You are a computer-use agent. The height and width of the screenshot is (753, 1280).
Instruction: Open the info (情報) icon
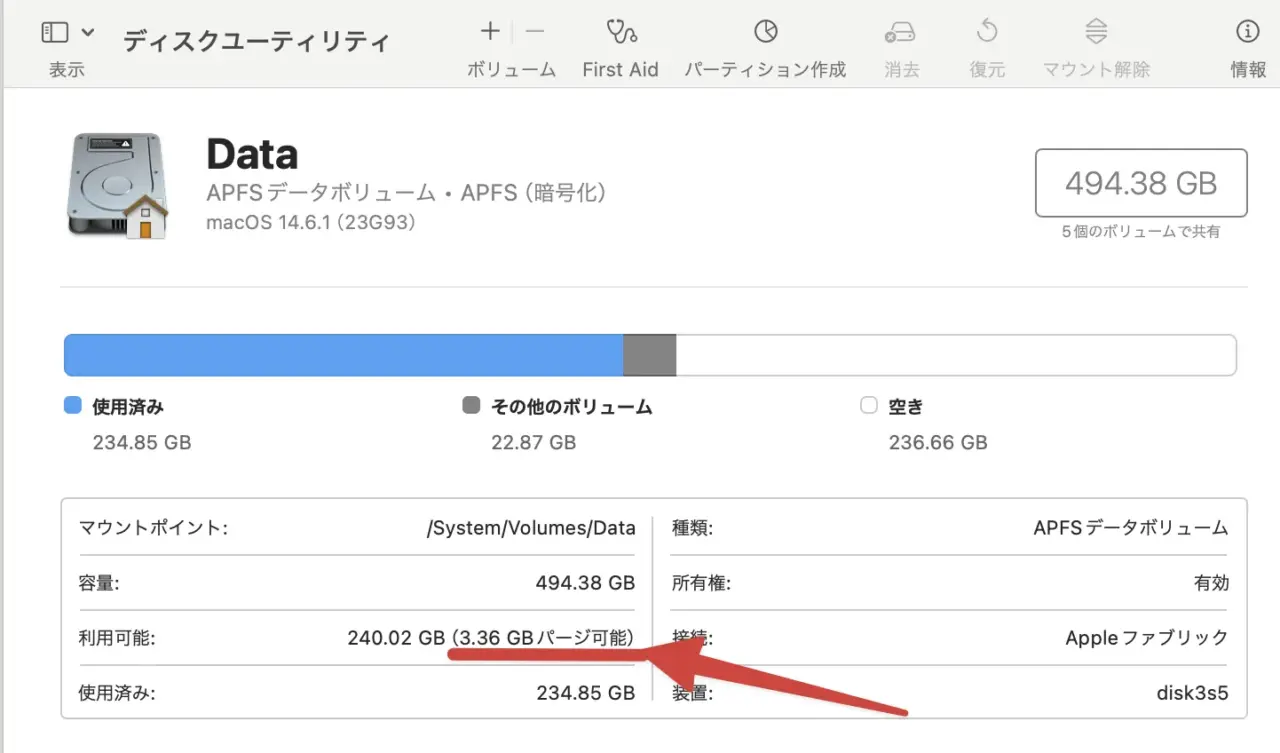[1247, 32]
